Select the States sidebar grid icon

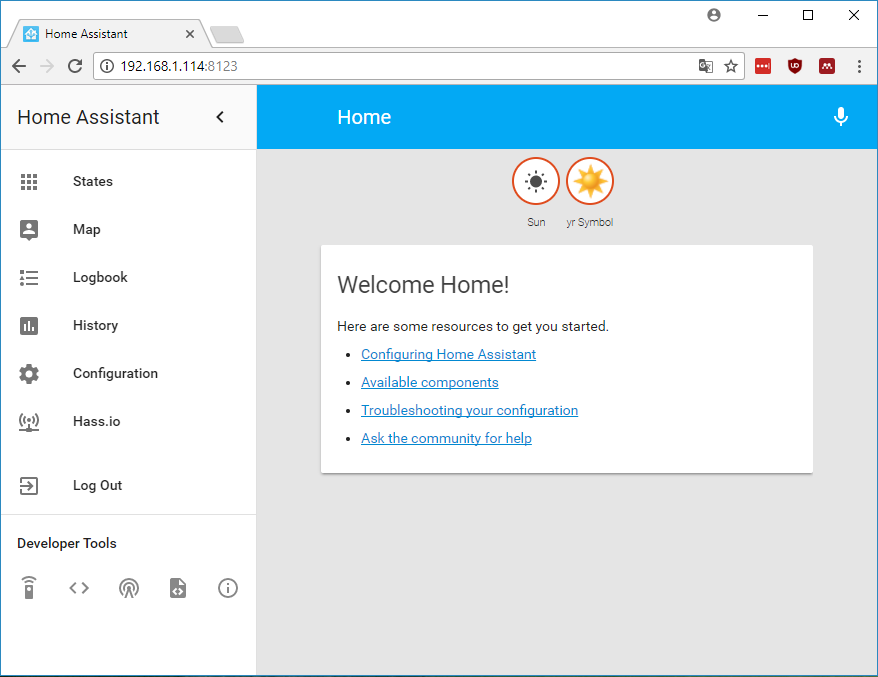tap(29, 181)
